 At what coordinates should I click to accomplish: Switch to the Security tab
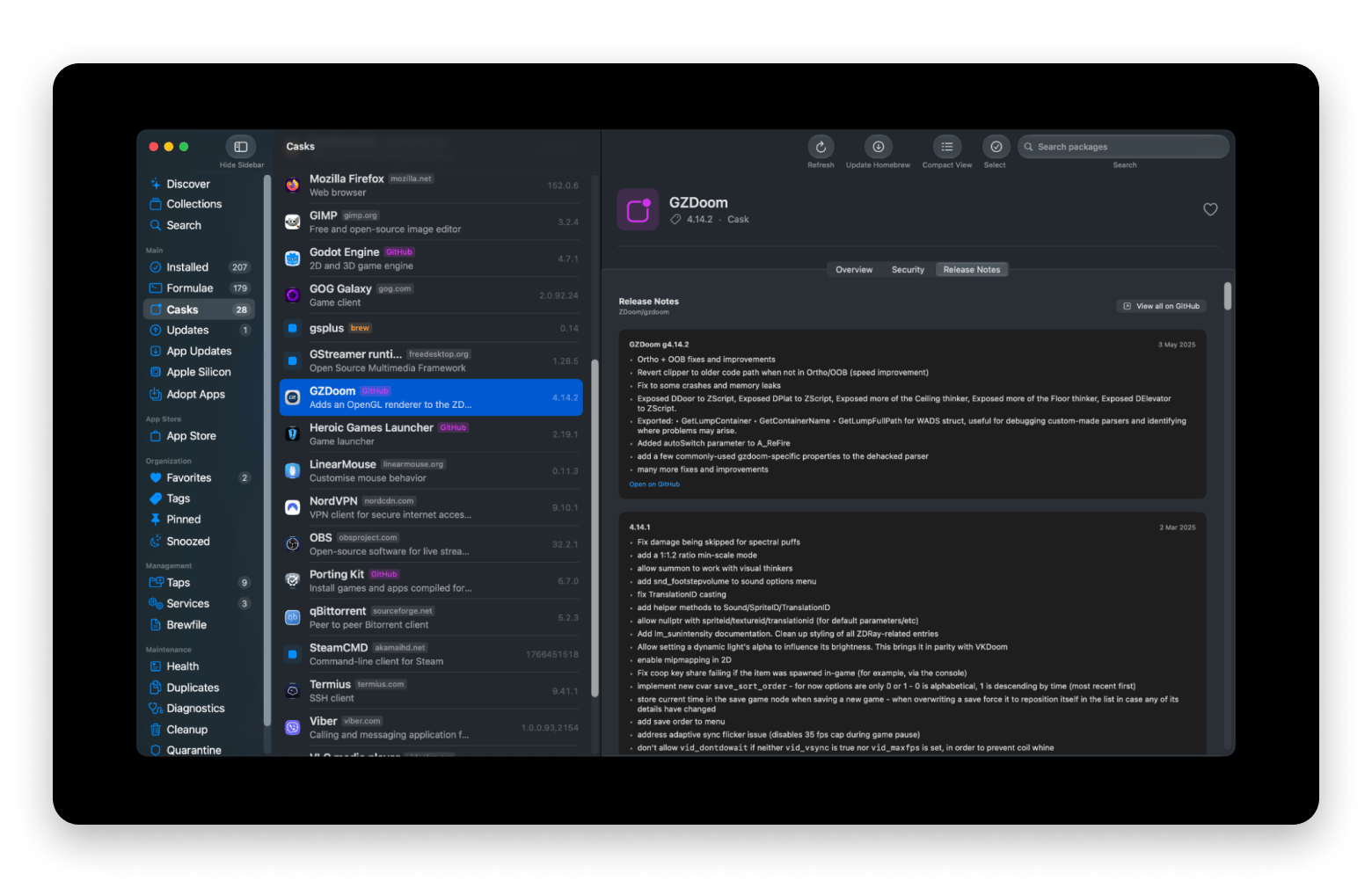point(908,270)
